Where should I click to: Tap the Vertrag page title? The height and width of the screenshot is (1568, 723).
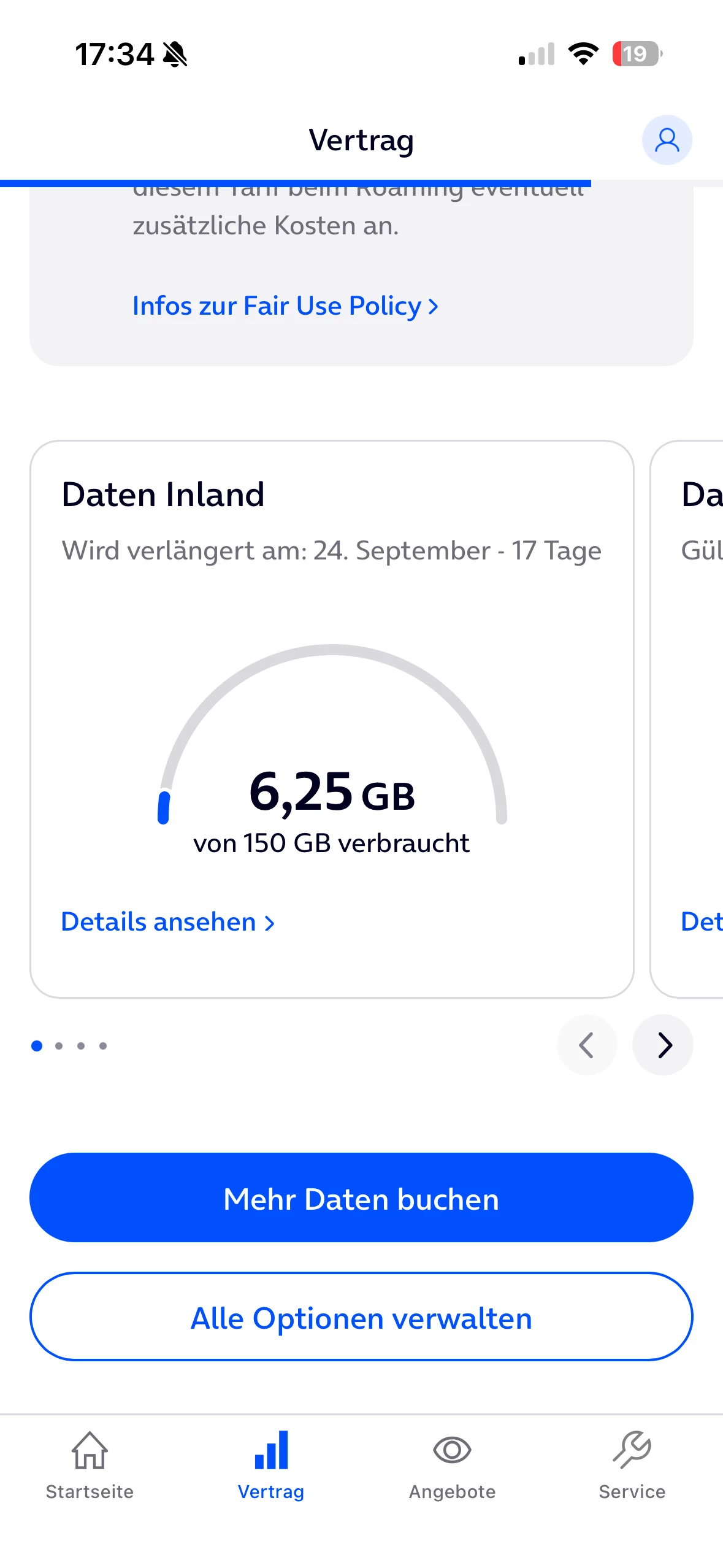click(361, 140)
